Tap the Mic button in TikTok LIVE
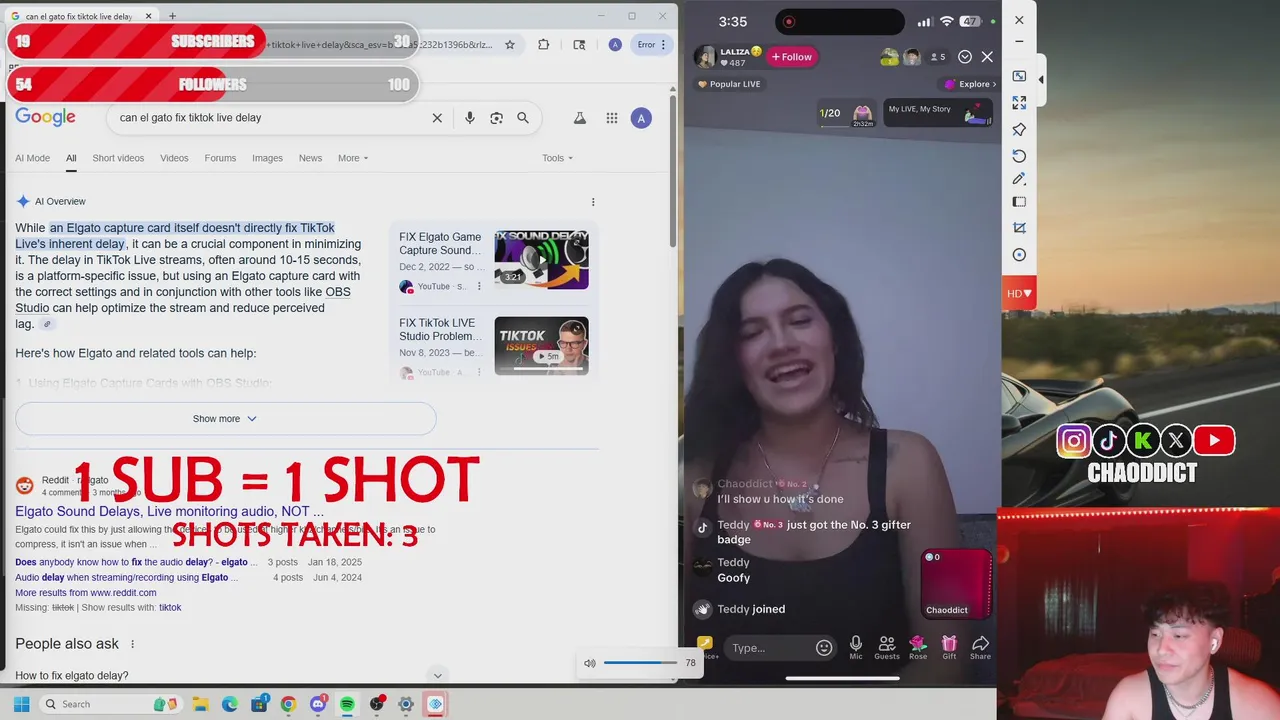This screenshot has width=1280, height=720. [856, 648]
